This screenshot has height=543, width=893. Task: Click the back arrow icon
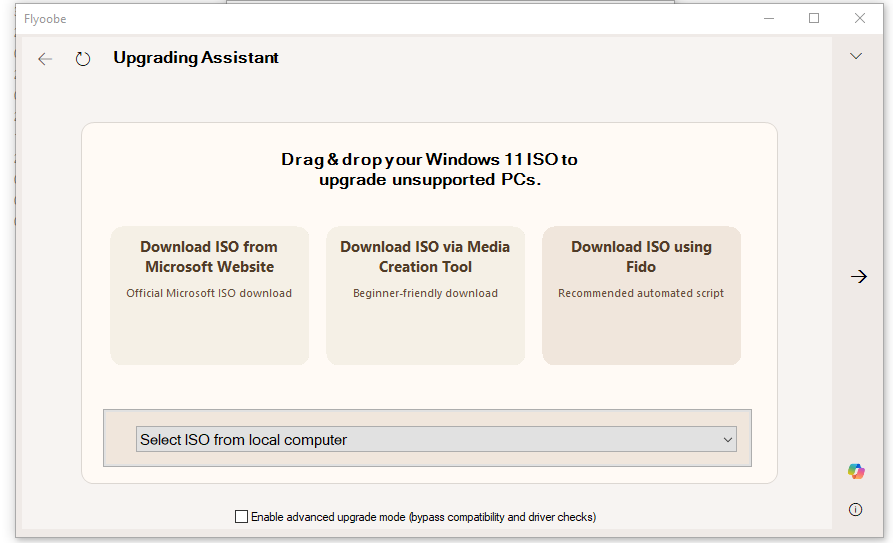point(45,59)
